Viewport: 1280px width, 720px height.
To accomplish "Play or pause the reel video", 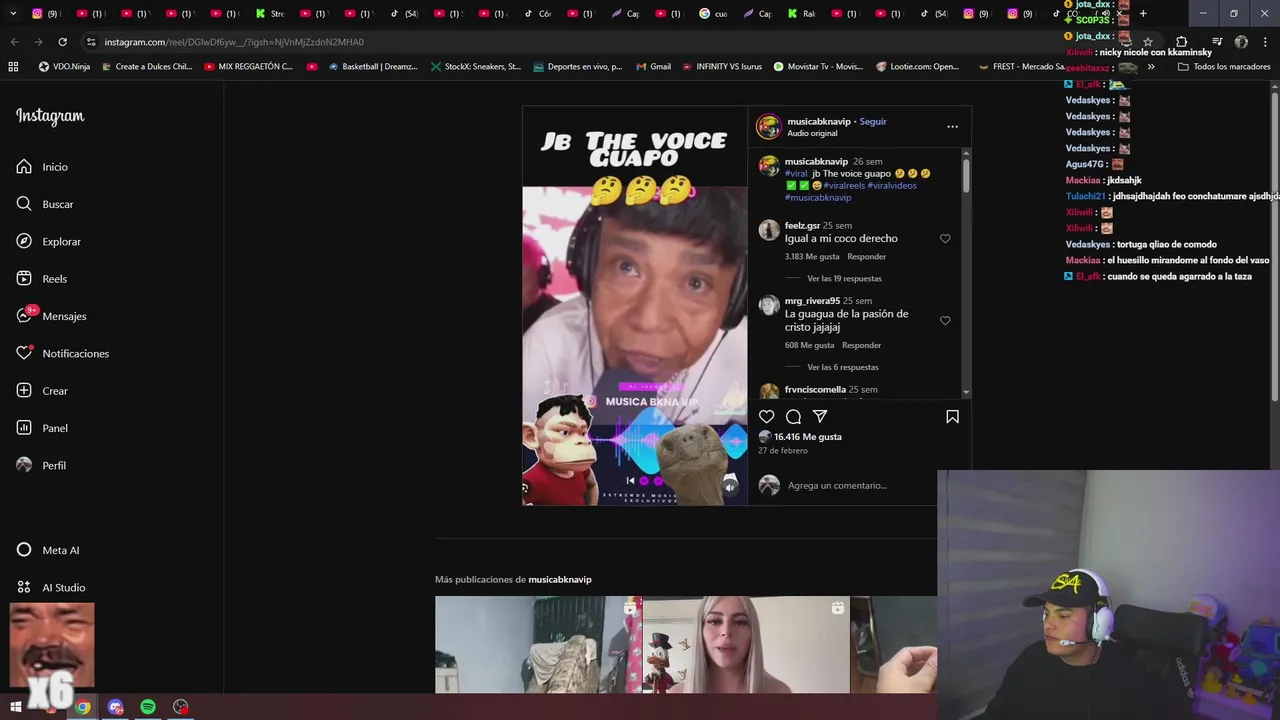I will point(634,305).
